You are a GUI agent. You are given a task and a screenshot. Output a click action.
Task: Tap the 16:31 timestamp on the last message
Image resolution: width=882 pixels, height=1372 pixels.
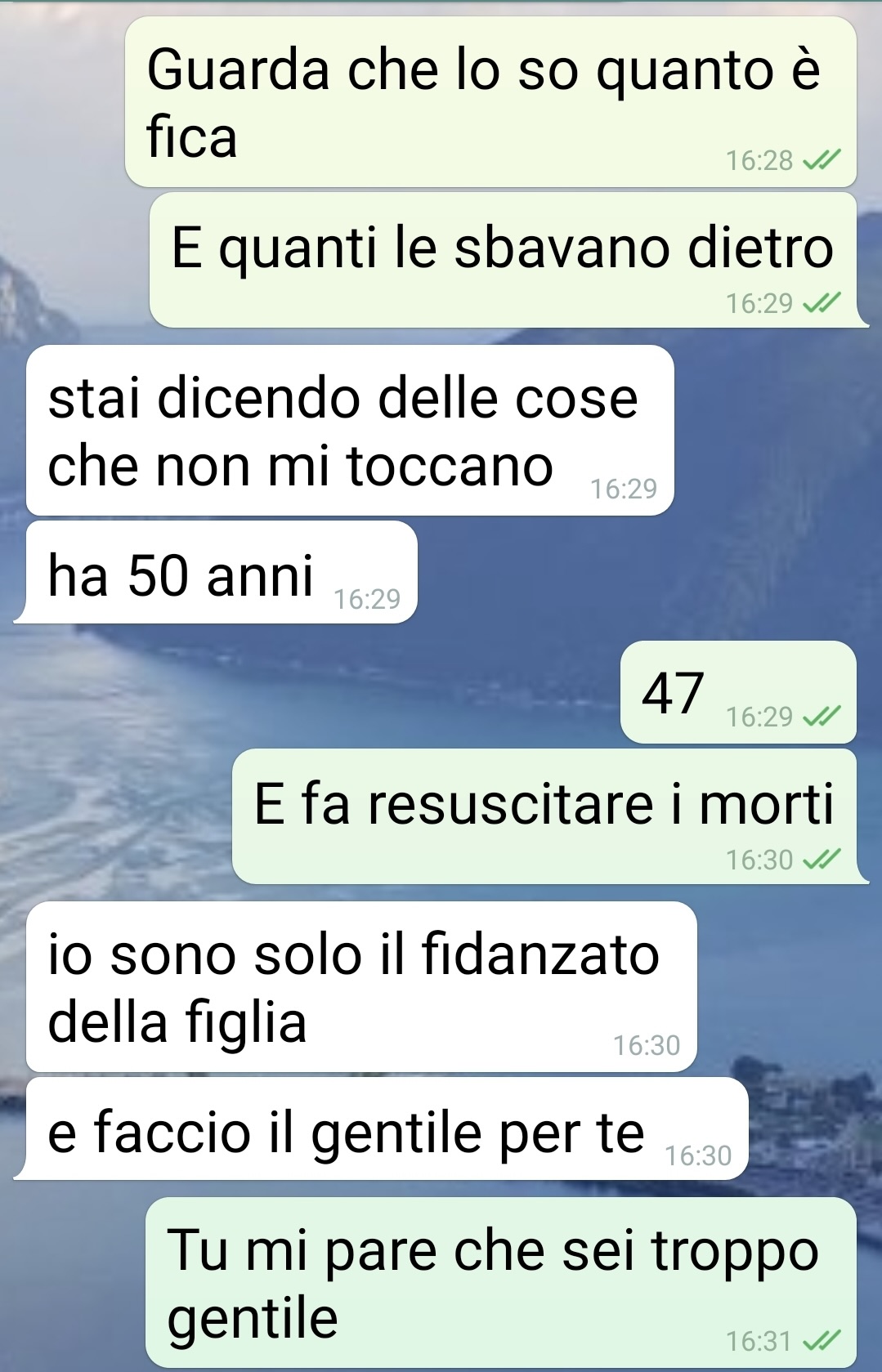click(759, 1341)
